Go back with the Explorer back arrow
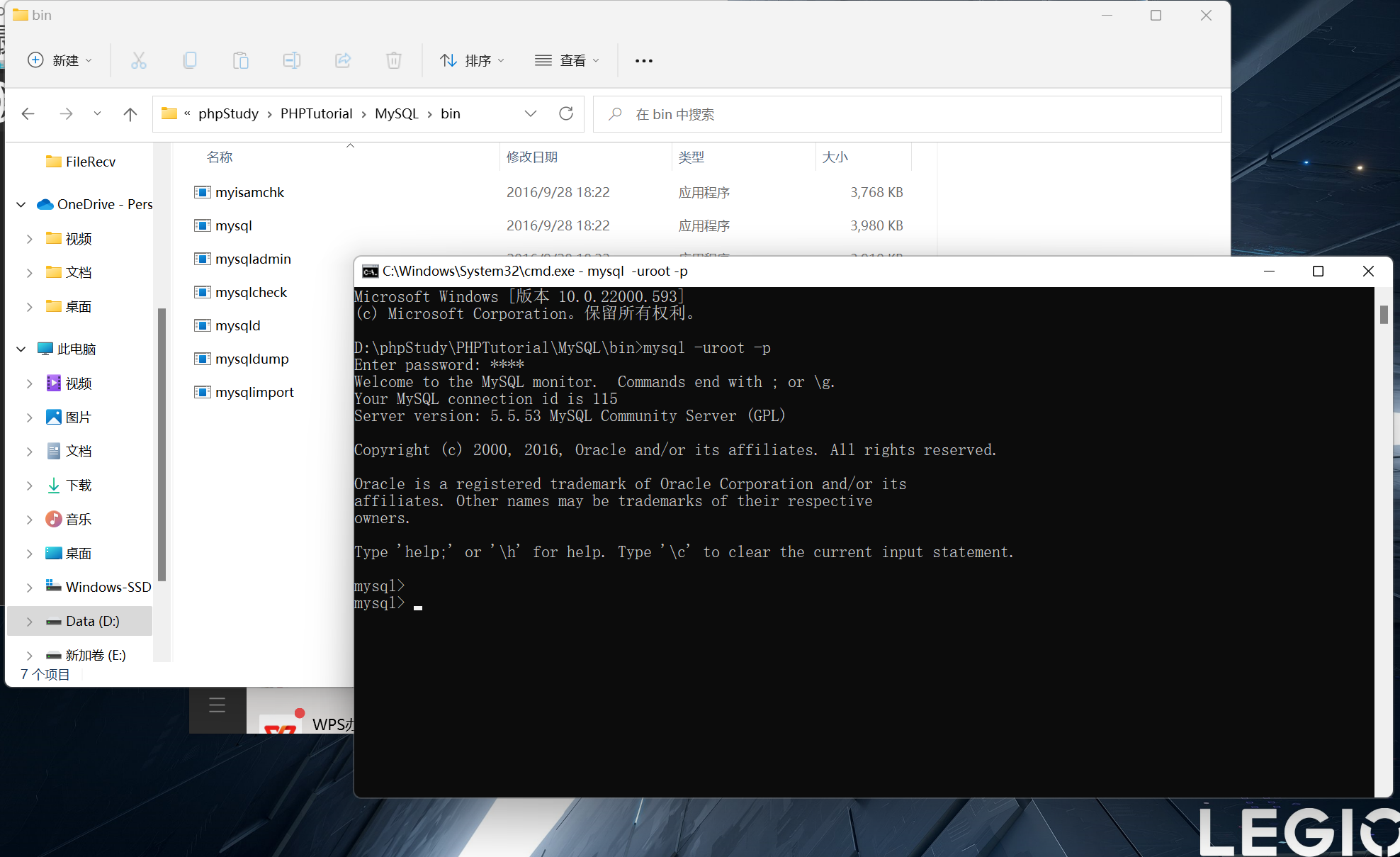Screen dimensions: 1400x857 [28, 113]
